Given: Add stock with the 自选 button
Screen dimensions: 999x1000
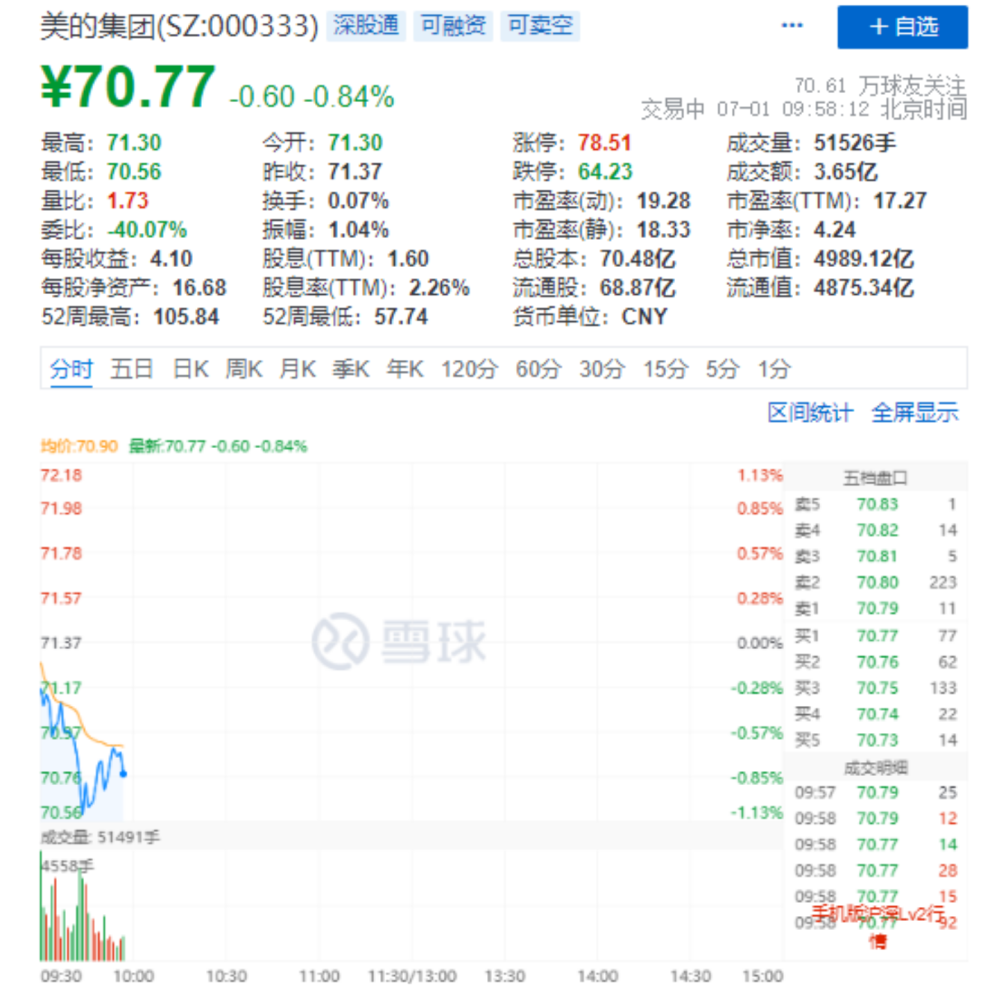Looking at the screenshot, I should pyautogui.click(x=902, y=27).
